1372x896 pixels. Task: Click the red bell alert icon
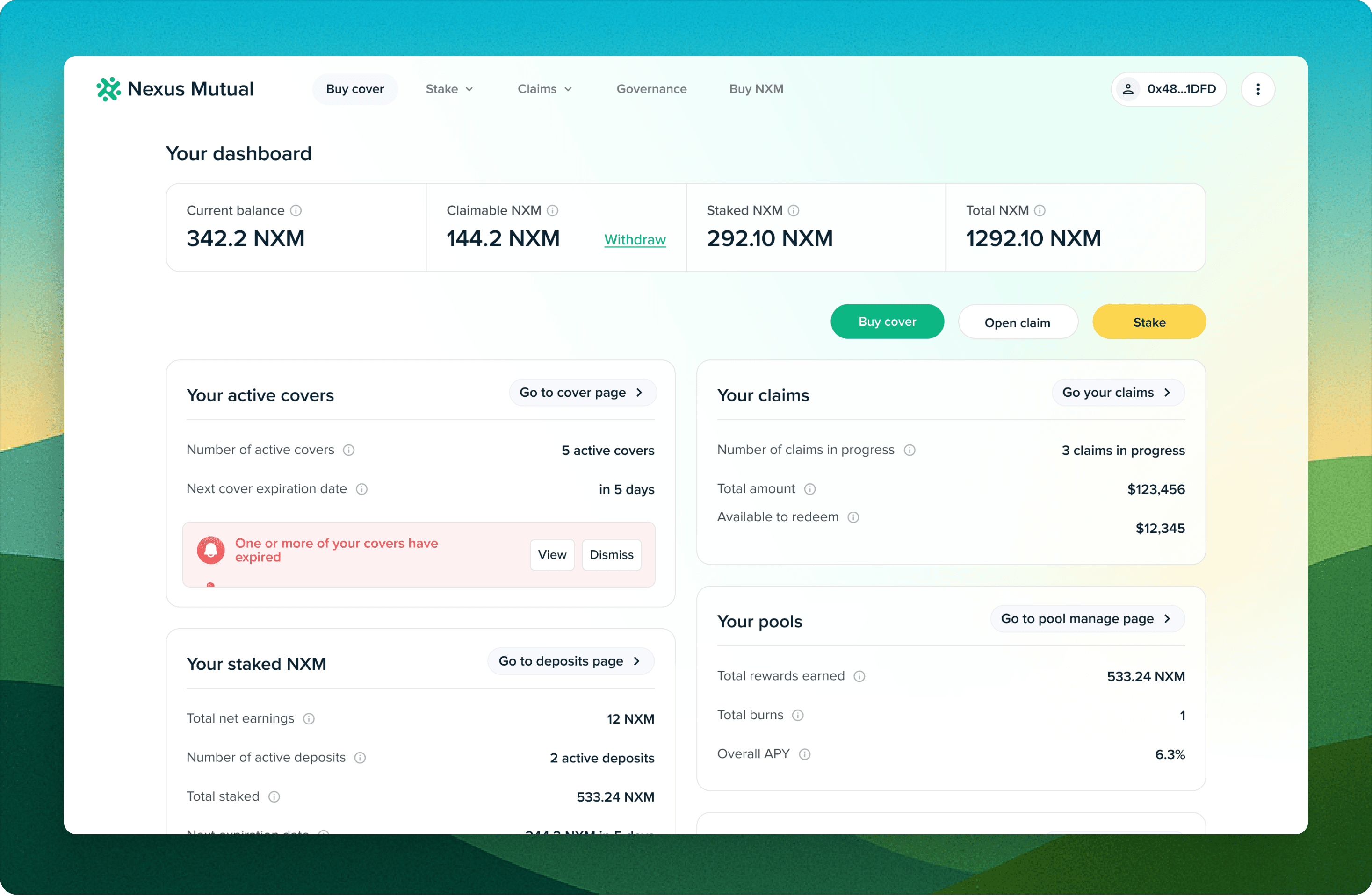[211, 551]
